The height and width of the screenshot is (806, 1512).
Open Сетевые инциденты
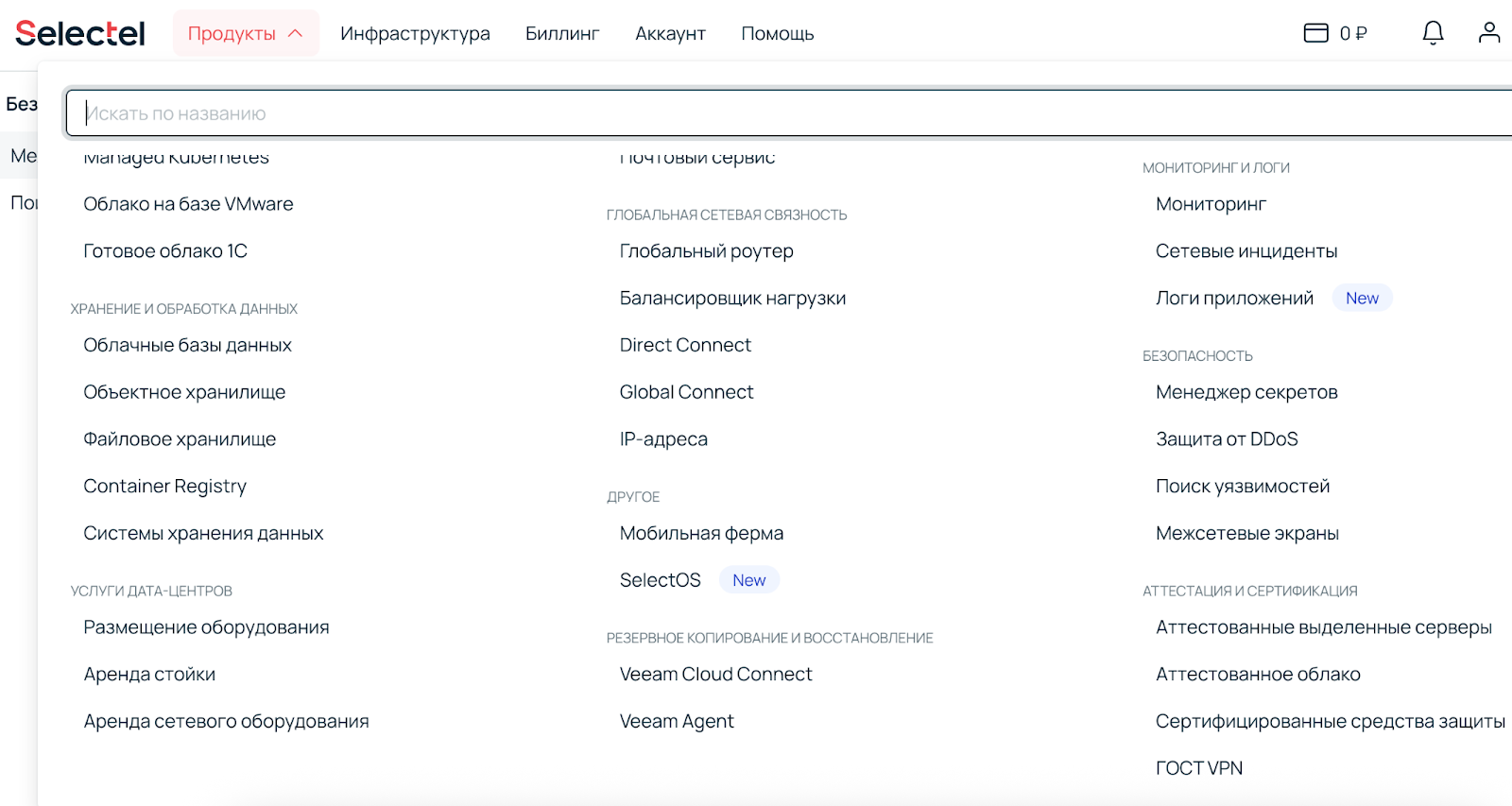tap(1246, 251)
